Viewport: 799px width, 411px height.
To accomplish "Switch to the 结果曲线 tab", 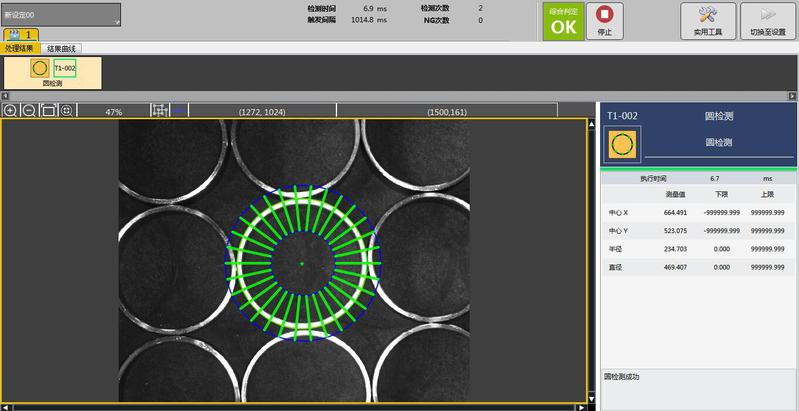I will [61, 48].
